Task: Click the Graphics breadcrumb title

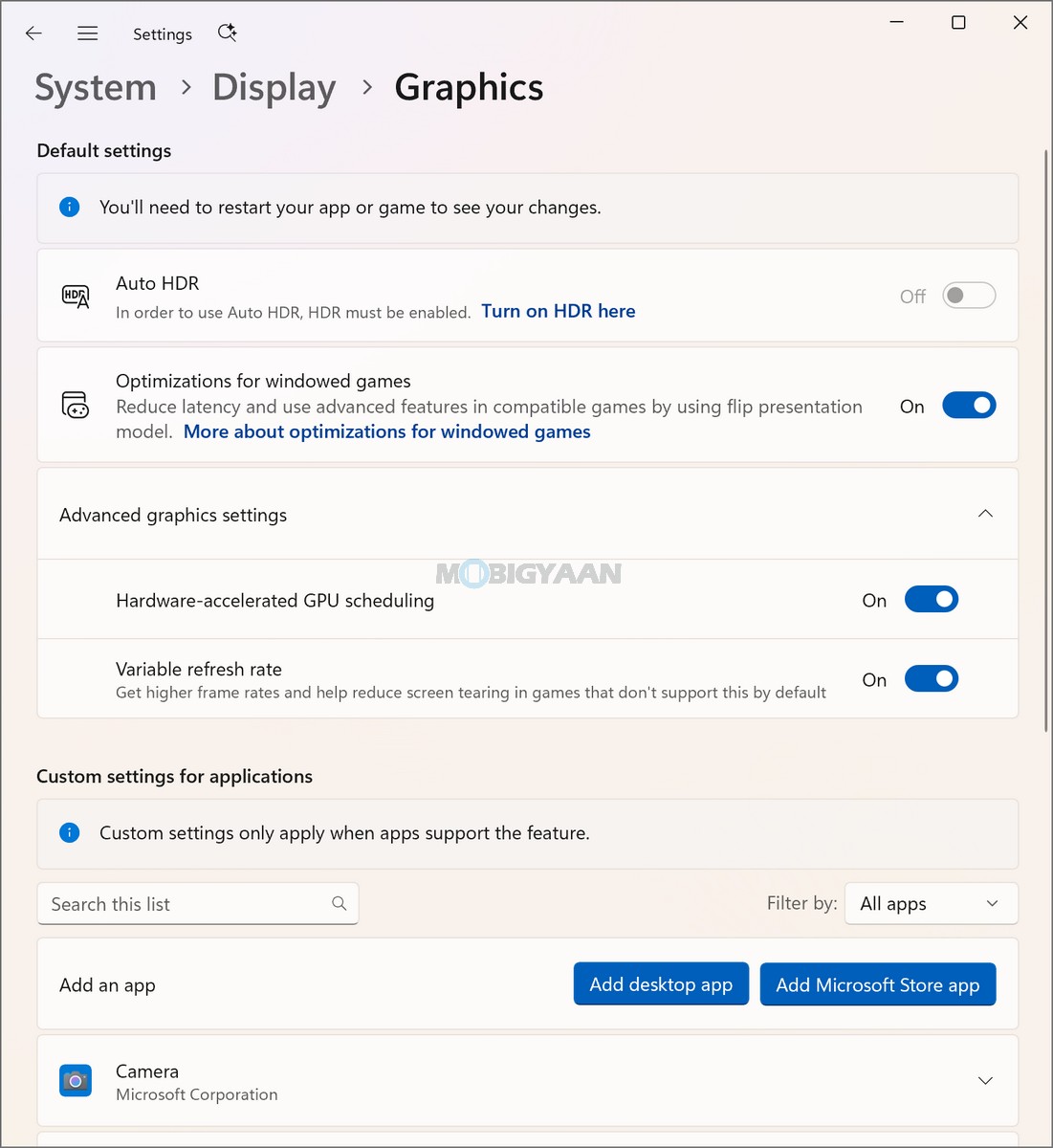Action: coord(469,87)
